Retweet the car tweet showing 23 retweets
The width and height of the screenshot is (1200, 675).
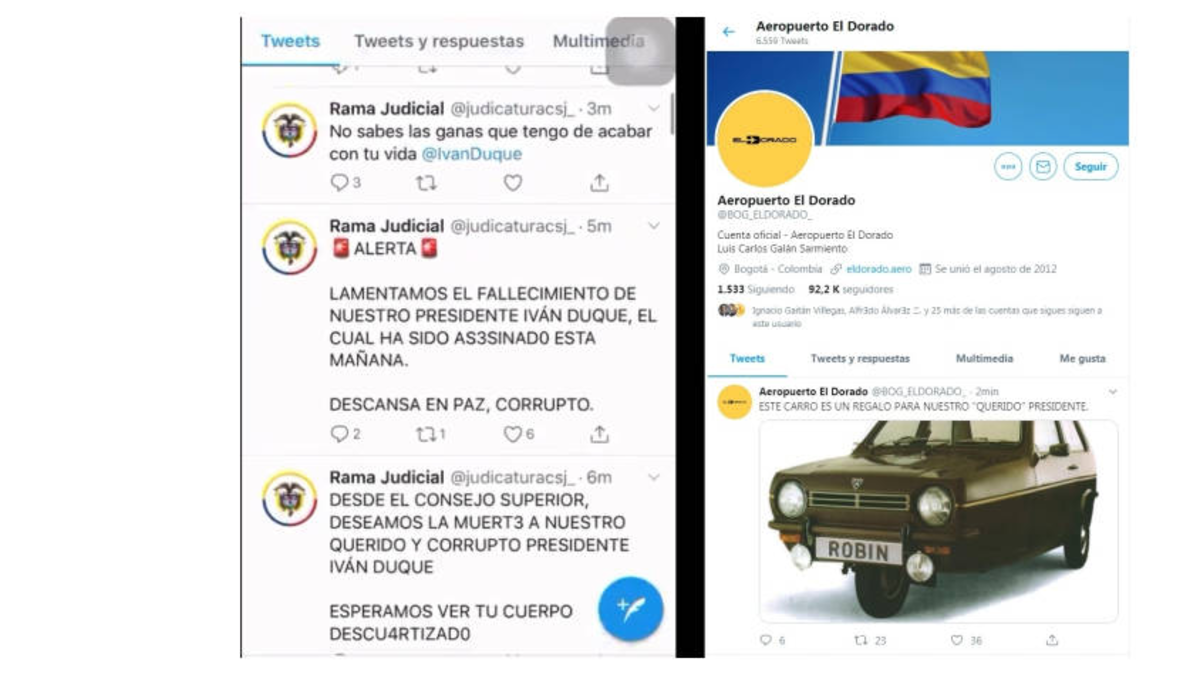click(860, 640)
